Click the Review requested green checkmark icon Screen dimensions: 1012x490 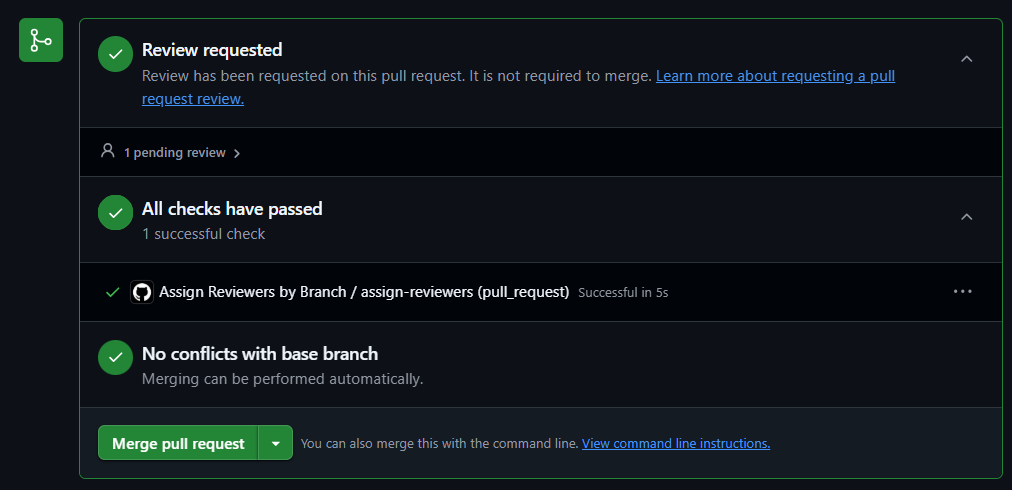pyautogui.click(x=116, y=54)
